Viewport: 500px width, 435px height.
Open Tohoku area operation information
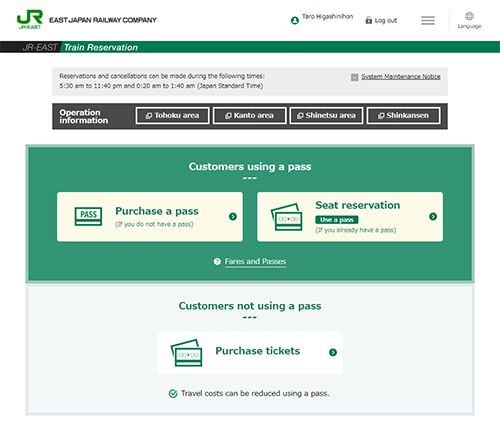point(172,116)
